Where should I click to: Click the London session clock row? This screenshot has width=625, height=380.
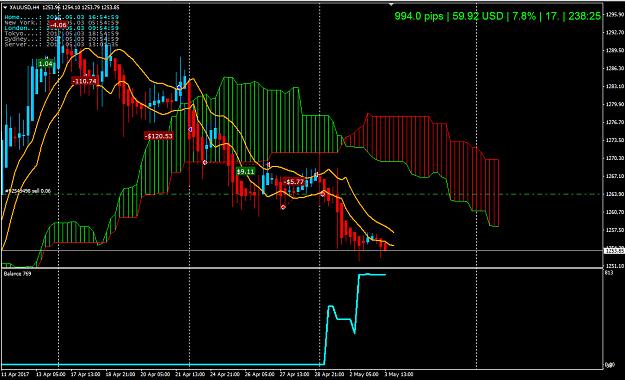[61, 28]
